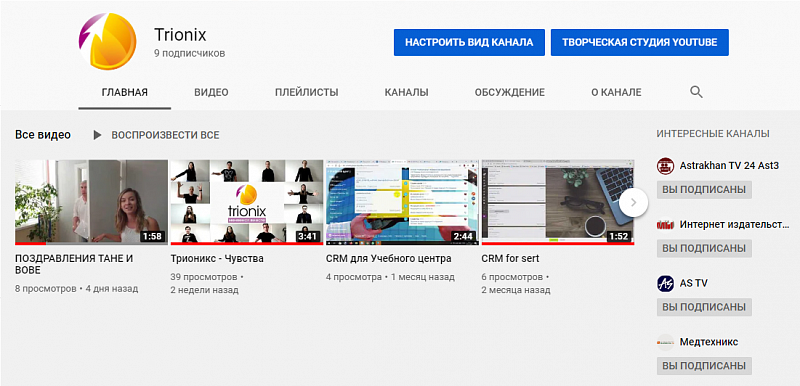Switch to the Главная tab
This screenshot has height=386, width=800.
point(124,93)
